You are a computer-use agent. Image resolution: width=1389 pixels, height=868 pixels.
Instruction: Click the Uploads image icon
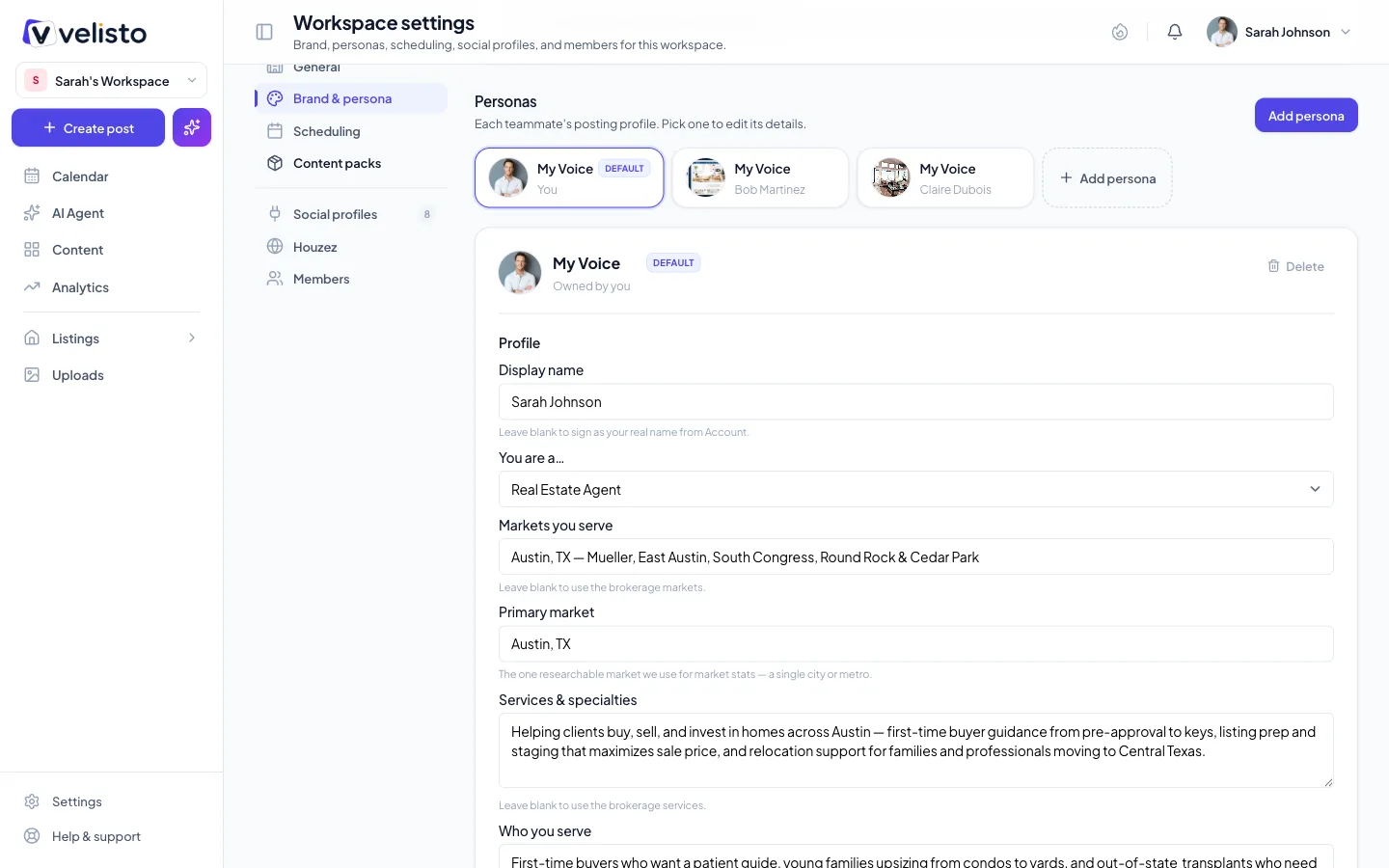[x=32, y=374]
